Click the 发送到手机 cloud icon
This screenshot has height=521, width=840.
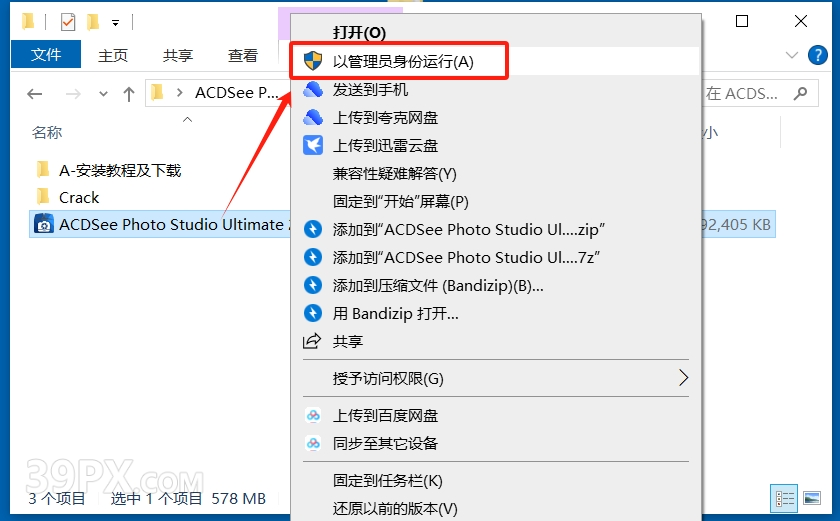313,89
